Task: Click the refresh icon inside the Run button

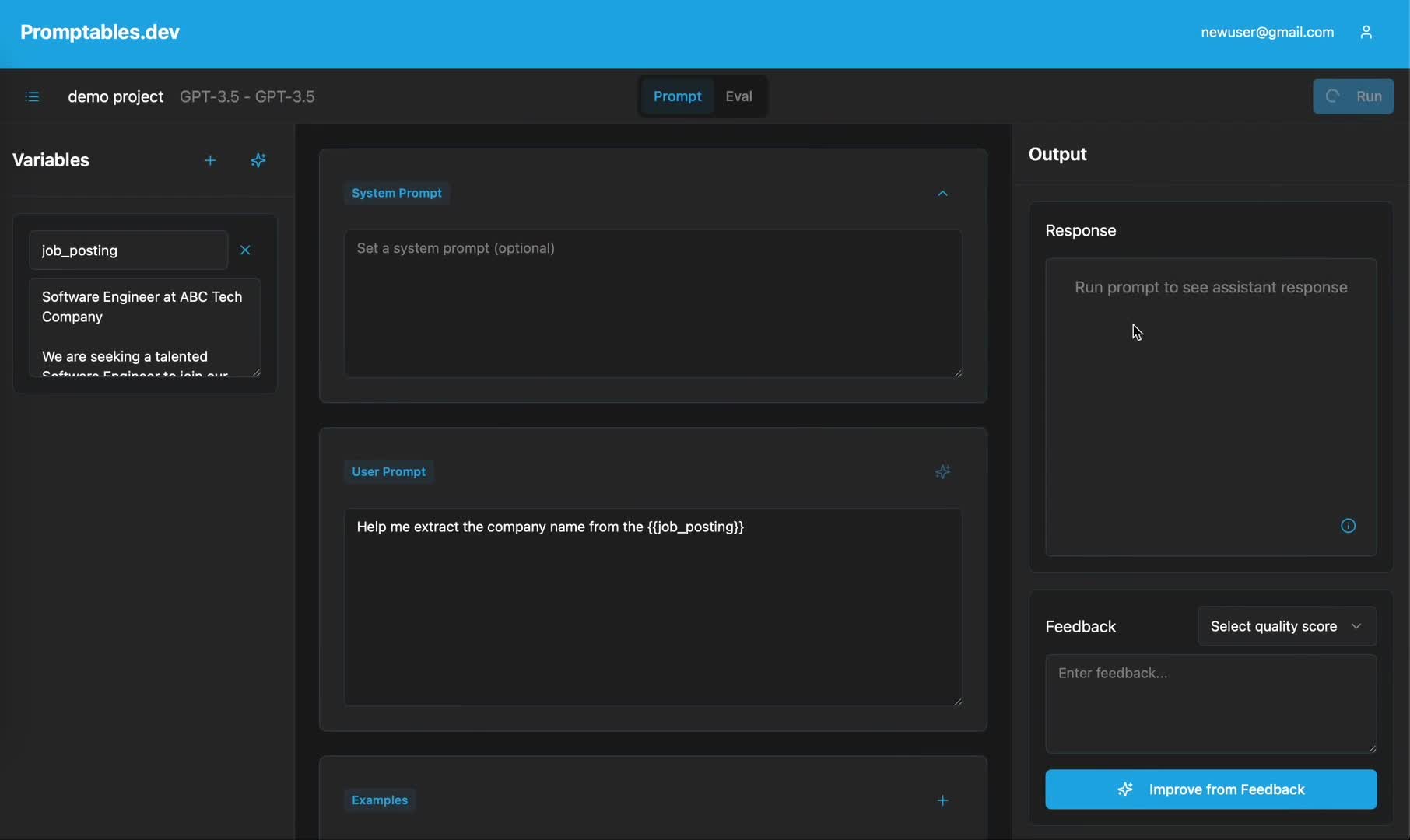Action: click(x=1332, y=96)
